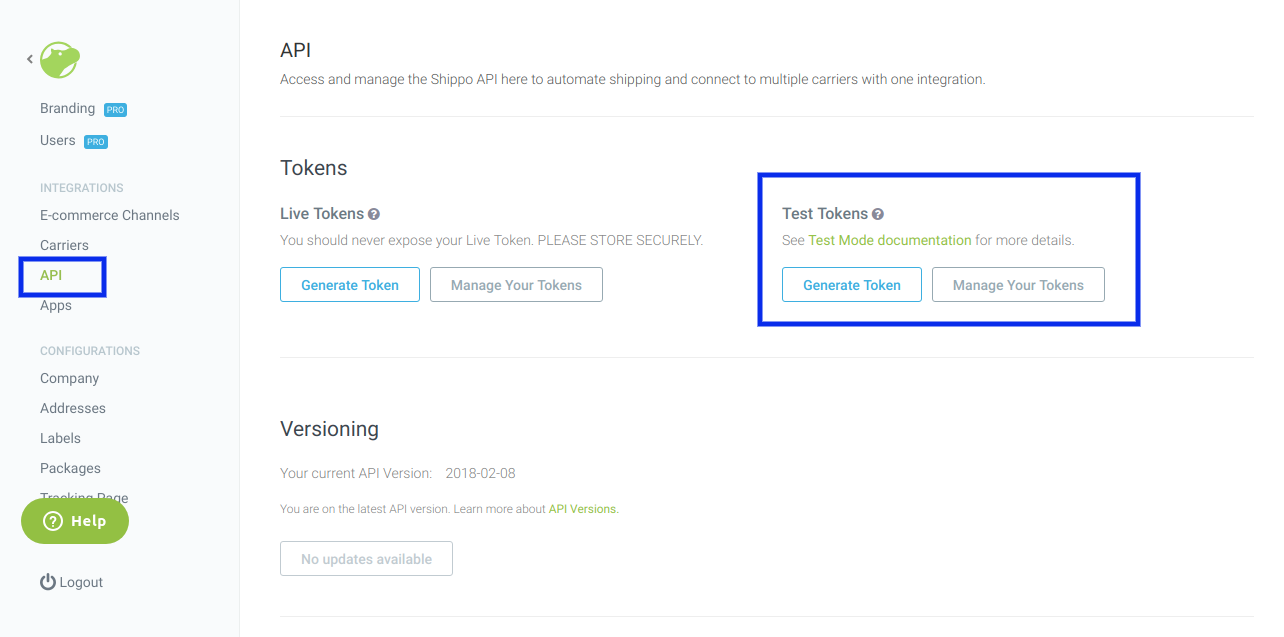Click Live Token security warning text
The height and width of the screenshot is (637, 1284).
[492, 240]
